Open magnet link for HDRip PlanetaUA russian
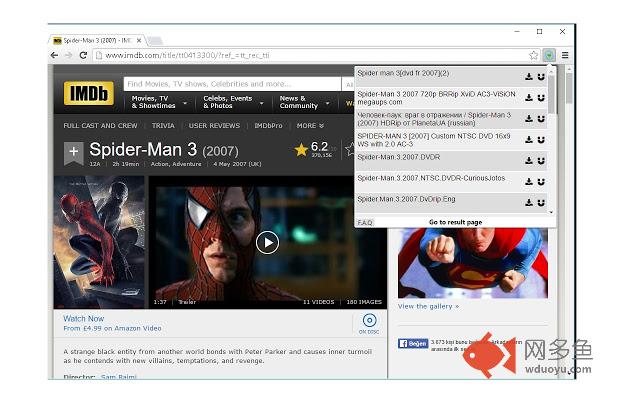 [x=541, y=118]
